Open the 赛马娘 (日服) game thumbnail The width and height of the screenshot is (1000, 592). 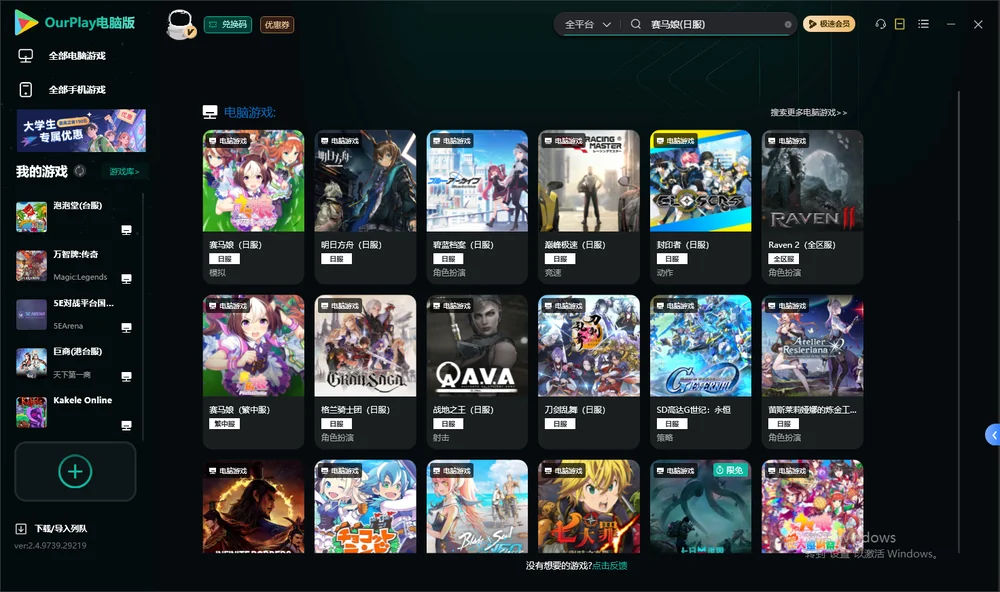pos(253,181)
